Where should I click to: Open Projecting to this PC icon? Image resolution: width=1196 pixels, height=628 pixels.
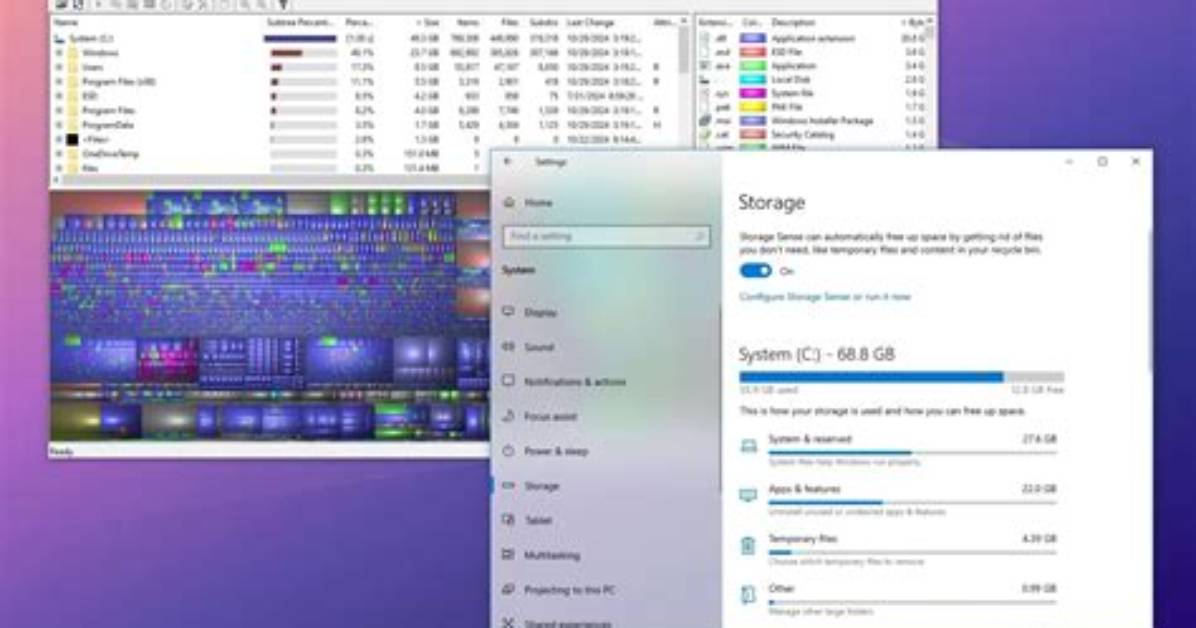click(509, 589)
